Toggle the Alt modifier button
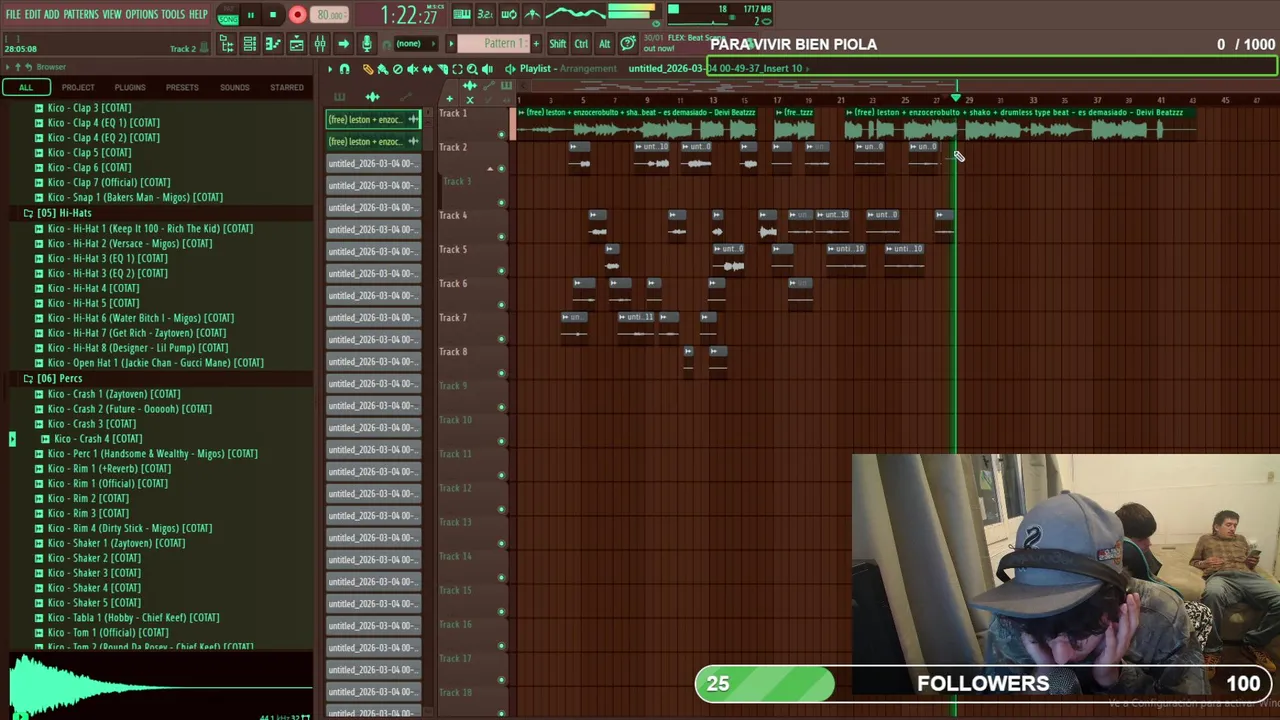The width and height of the screenshot is (1280, 720). (604, 44)
